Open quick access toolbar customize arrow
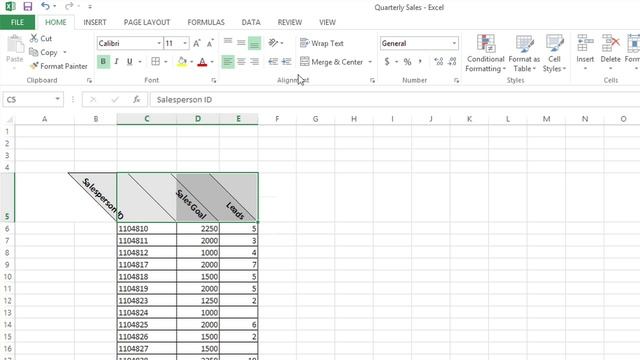Screen dimensions: 640x360 [x=90, y=7]
